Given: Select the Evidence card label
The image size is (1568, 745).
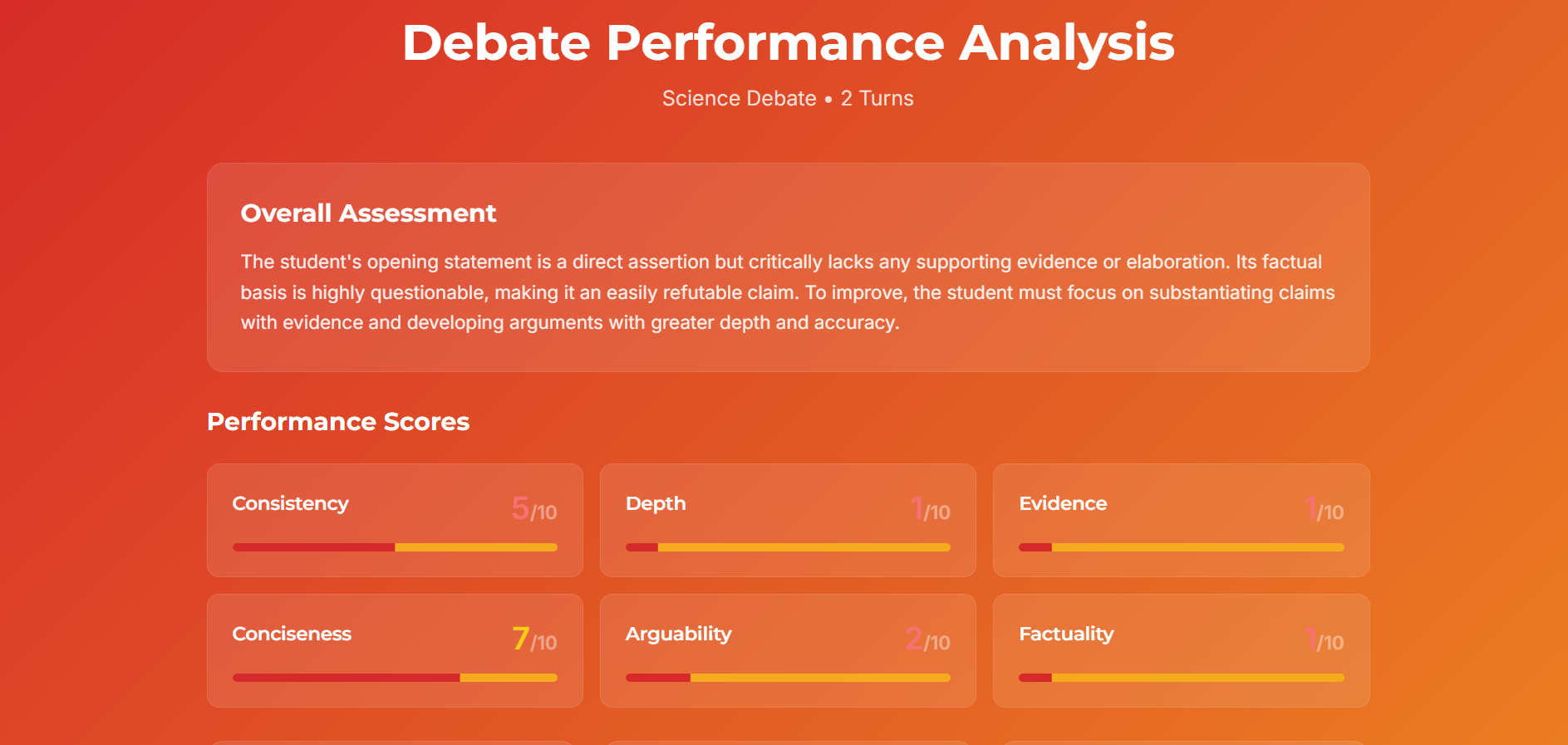Looking at the screenshot, I should (x=1063, y=503).
